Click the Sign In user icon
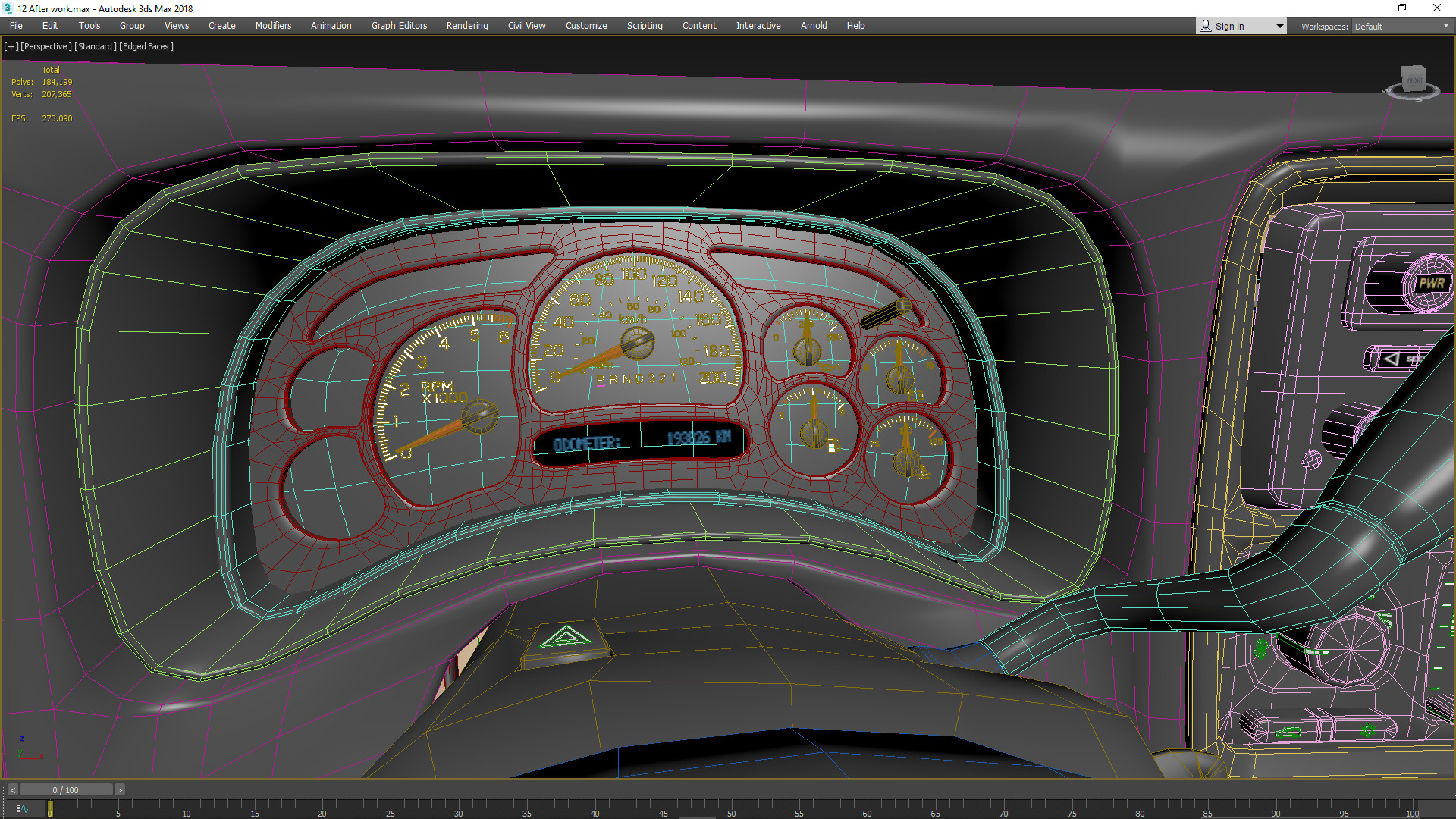The image size is (1456, 819). [1206, 26]
